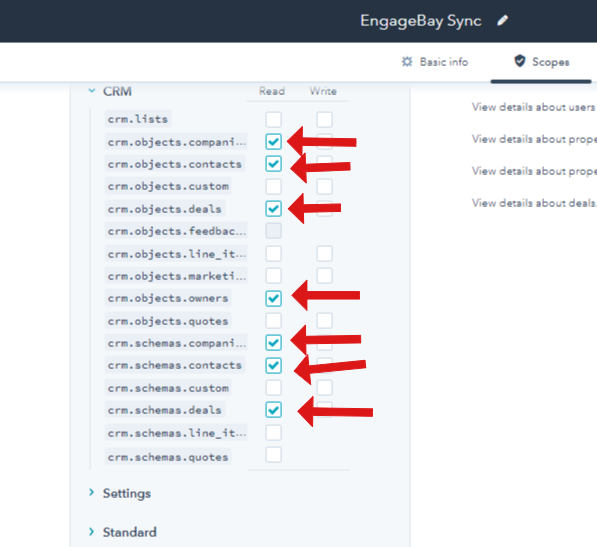Open the Basic info tab
Screen dimensions: 597x547
[x=435, y=62]
